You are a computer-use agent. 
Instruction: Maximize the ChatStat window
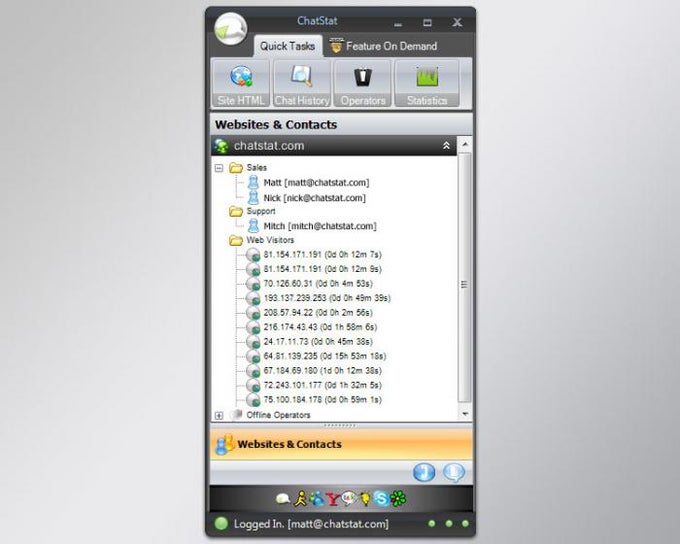[427, 23]
